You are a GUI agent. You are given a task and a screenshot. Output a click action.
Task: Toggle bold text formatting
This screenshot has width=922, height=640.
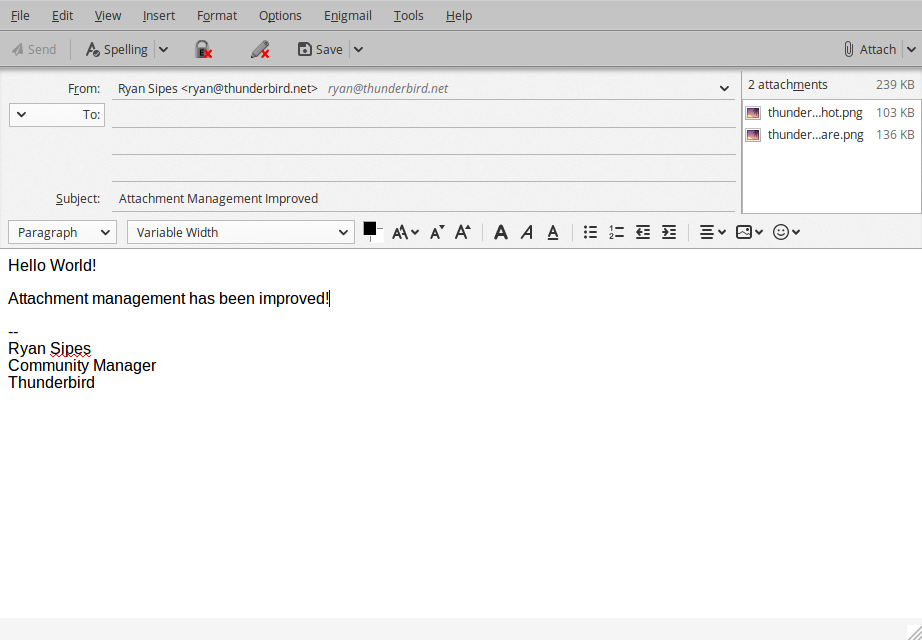pos(501,232)
